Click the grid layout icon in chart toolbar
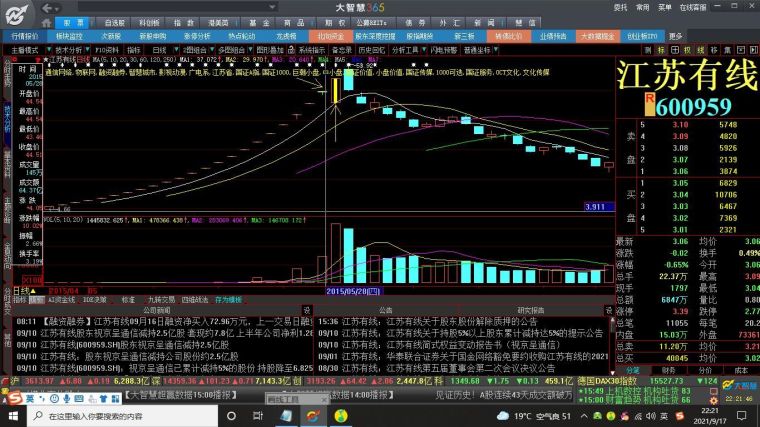 point(675,50)
